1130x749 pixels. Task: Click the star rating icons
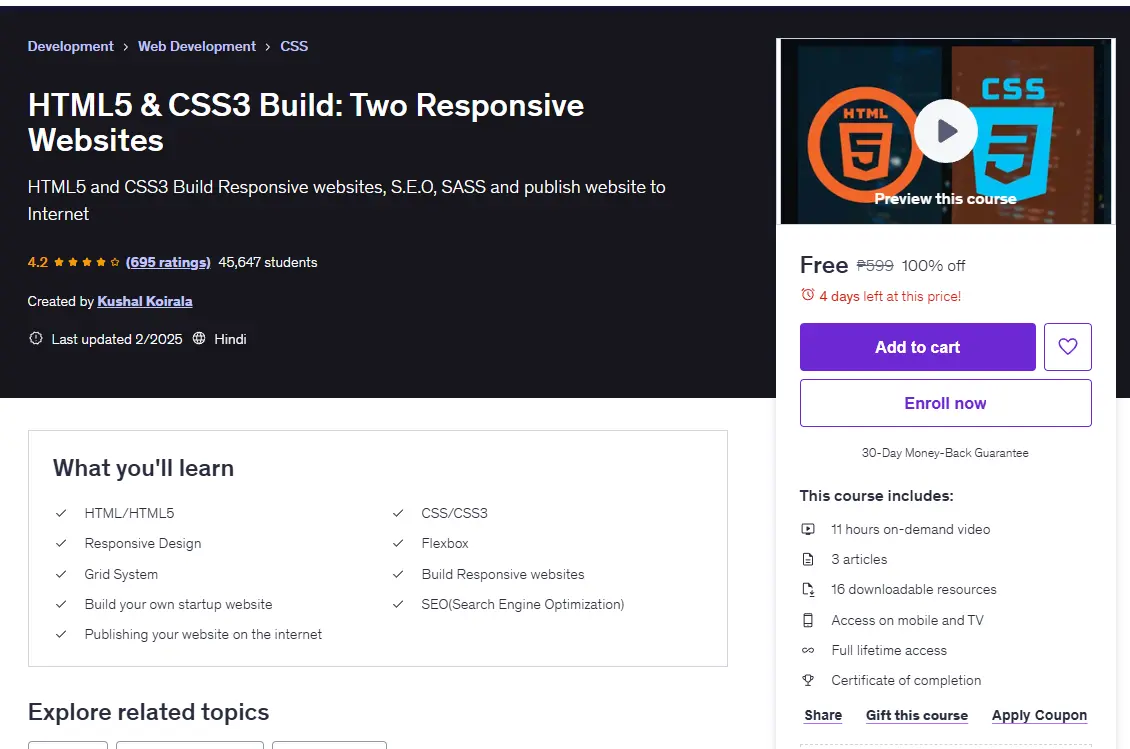pyautogui.click(x=86, y=262)
